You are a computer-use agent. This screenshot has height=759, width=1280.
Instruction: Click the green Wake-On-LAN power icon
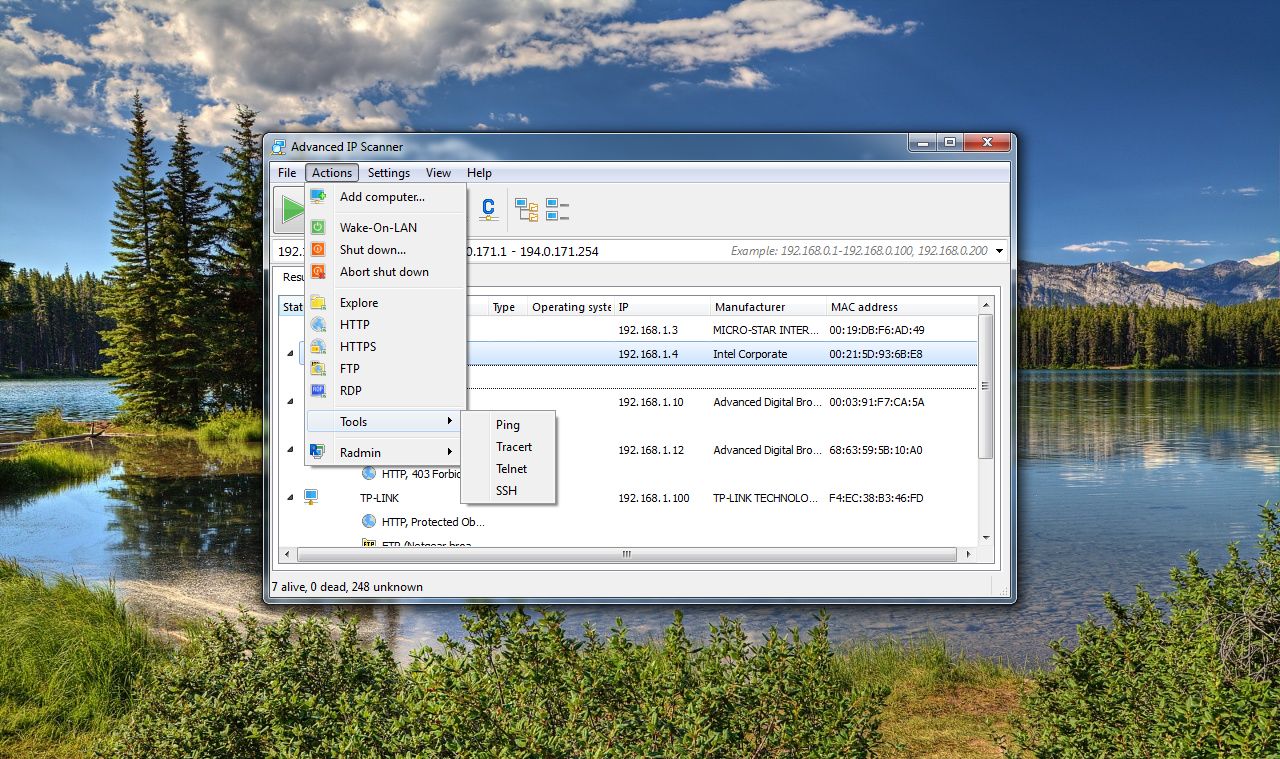[x=318, y=227]
